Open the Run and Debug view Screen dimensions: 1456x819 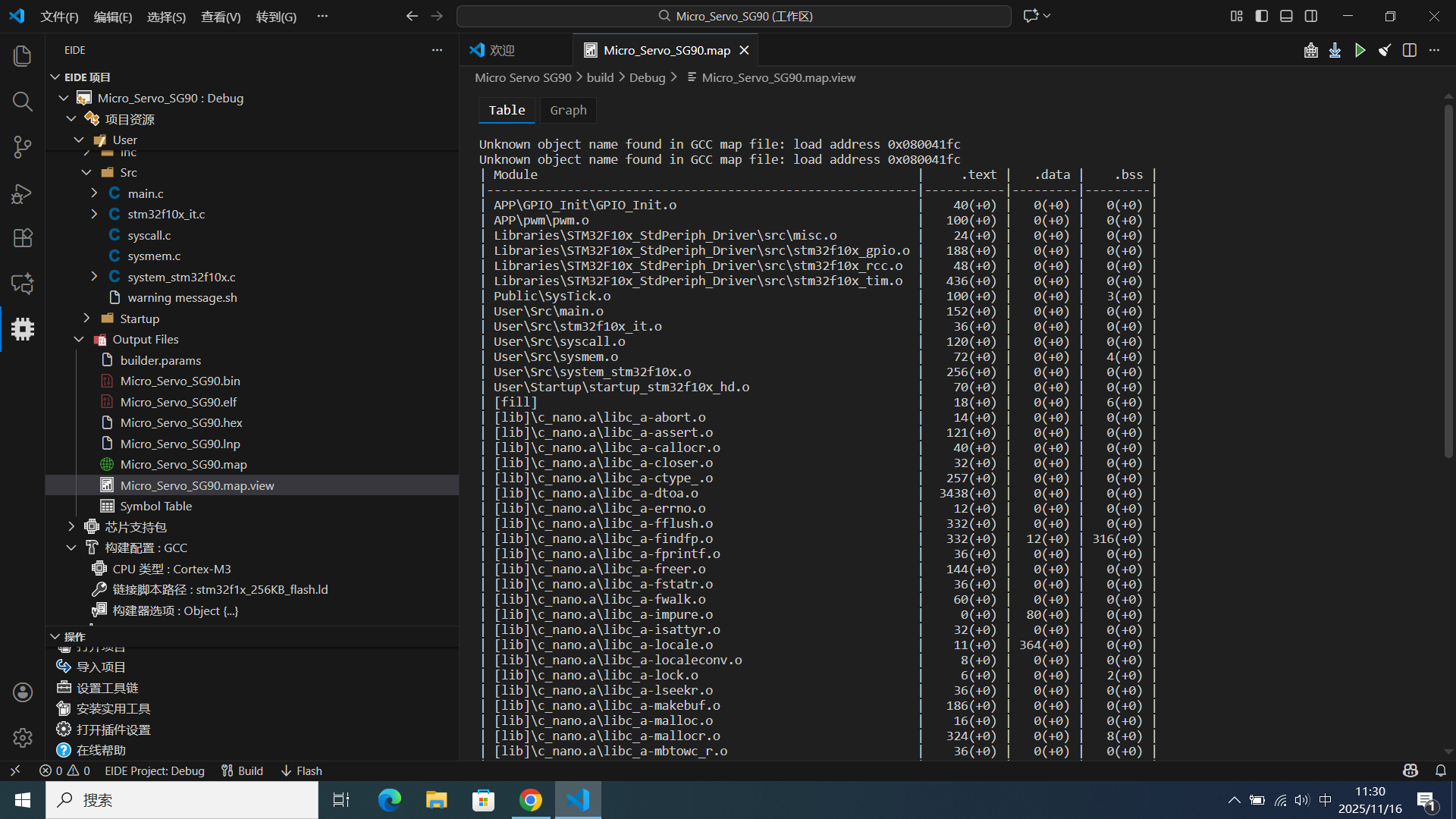coord(23,193)
